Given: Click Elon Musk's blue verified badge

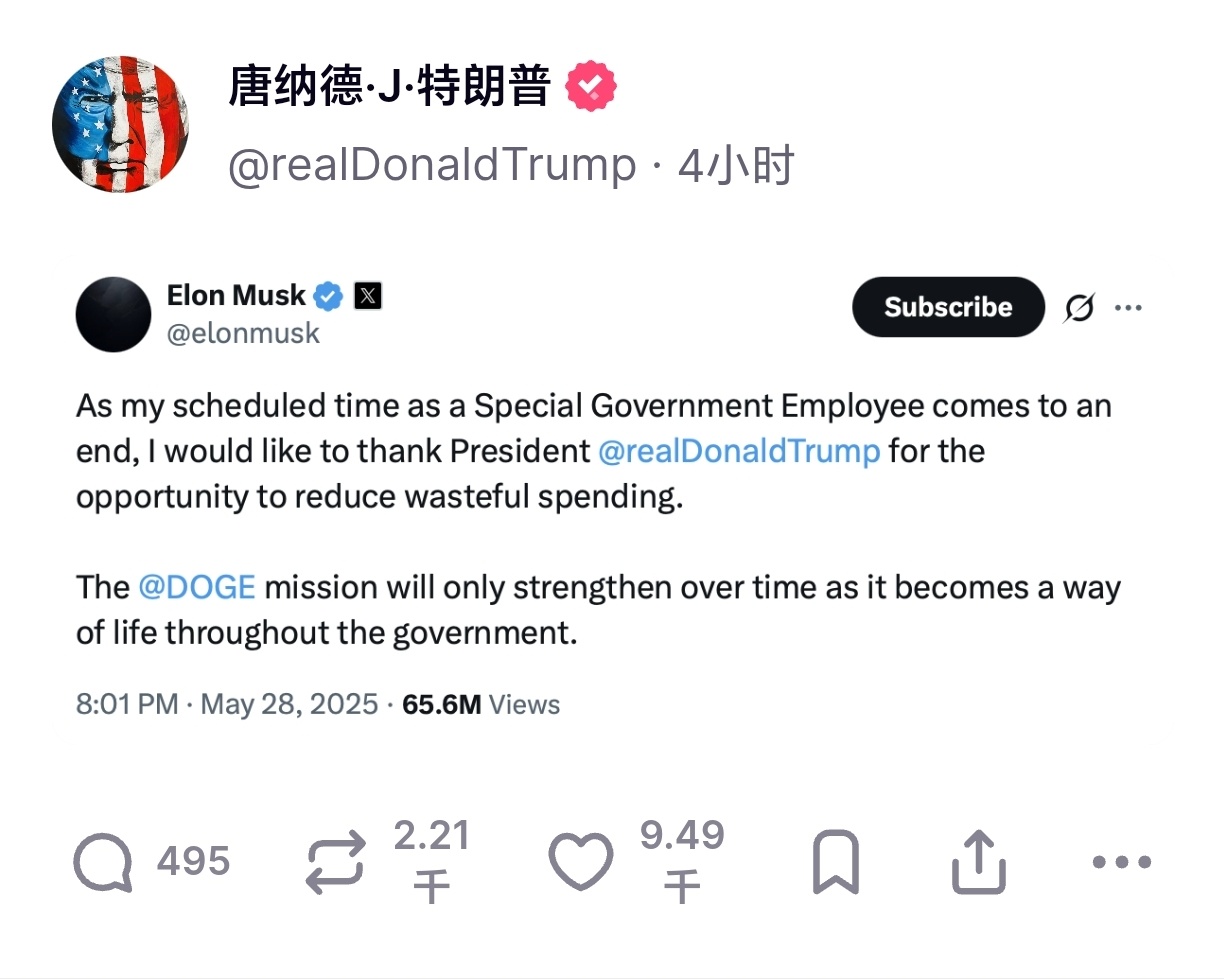Looking at the screenshot, I should (329, 296).
